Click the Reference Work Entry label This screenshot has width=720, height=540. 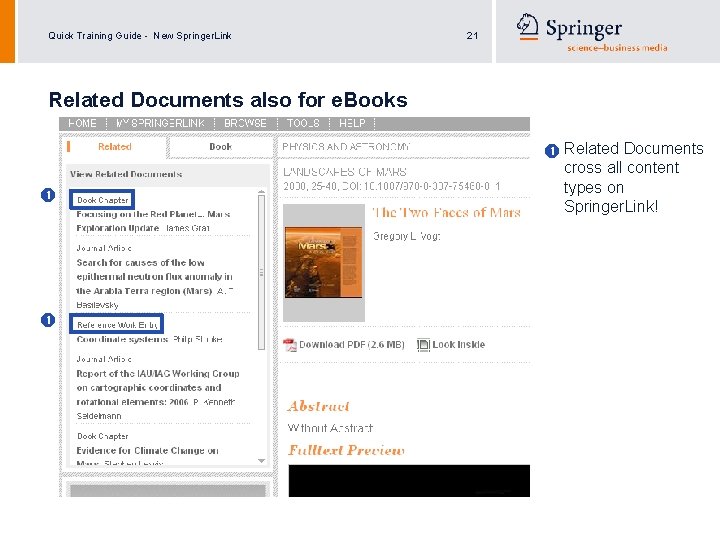click(117, 325)
